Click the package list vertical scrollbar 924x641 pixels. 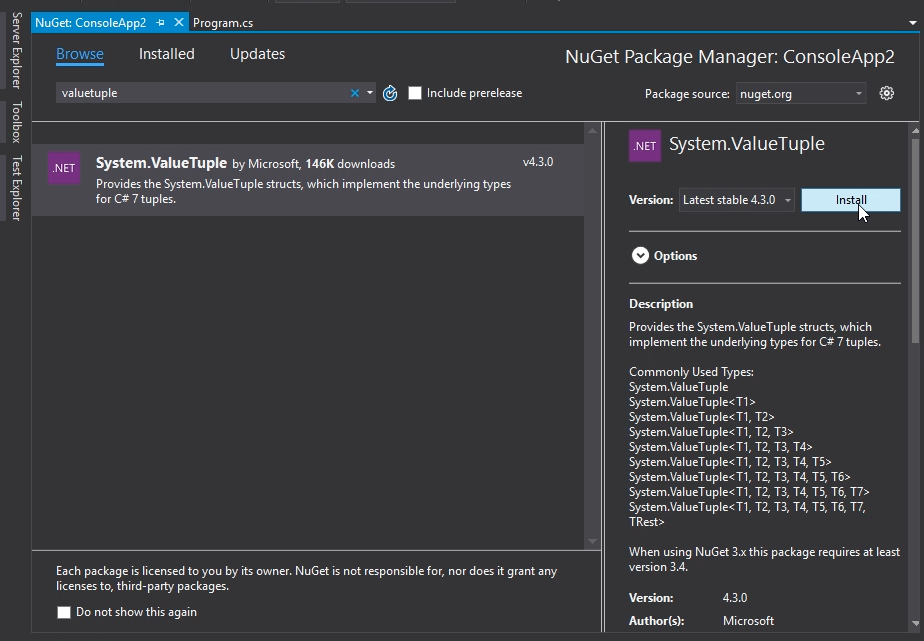click(x=592, y=336)
